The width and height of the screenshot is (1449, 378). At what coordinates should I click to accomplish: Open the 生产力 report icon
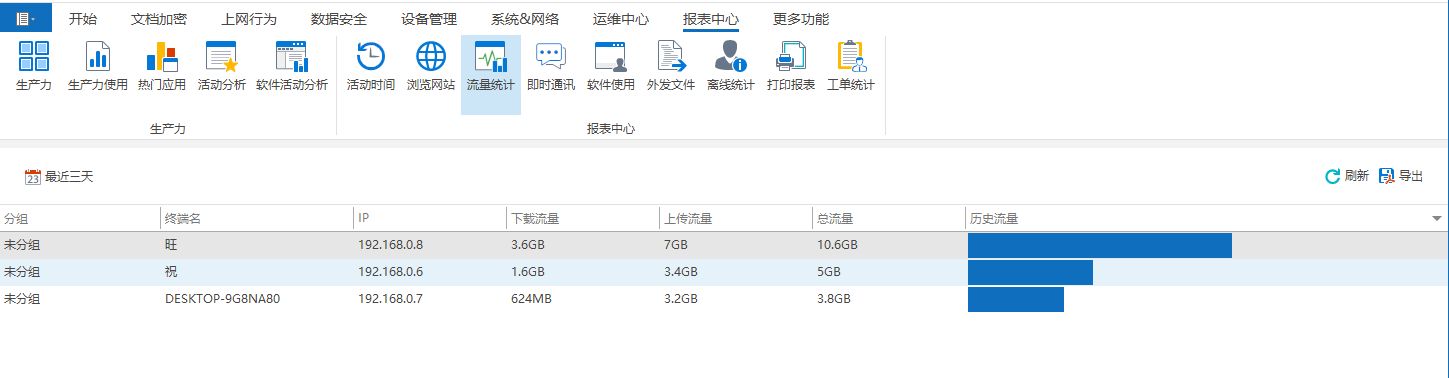tap(34, 67)
